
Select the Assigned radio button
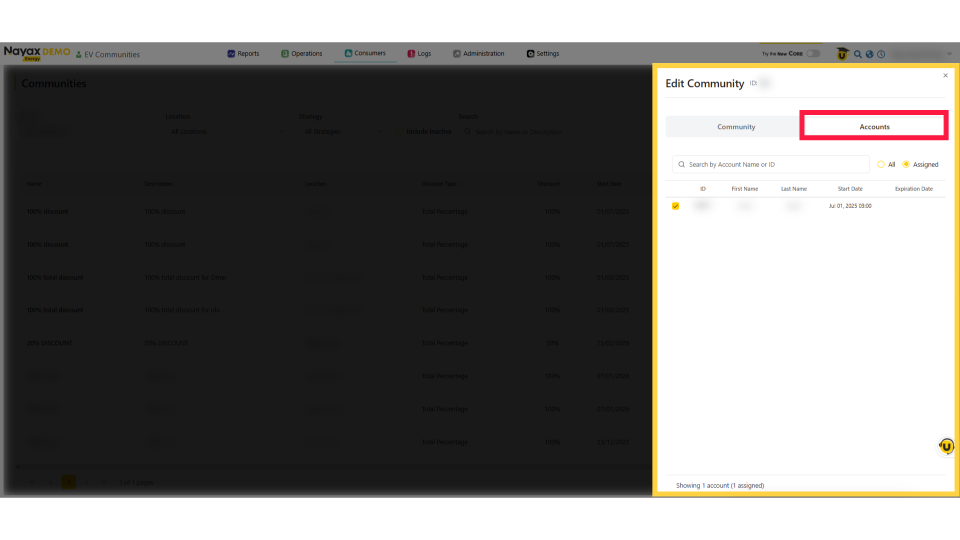point(907,164)
